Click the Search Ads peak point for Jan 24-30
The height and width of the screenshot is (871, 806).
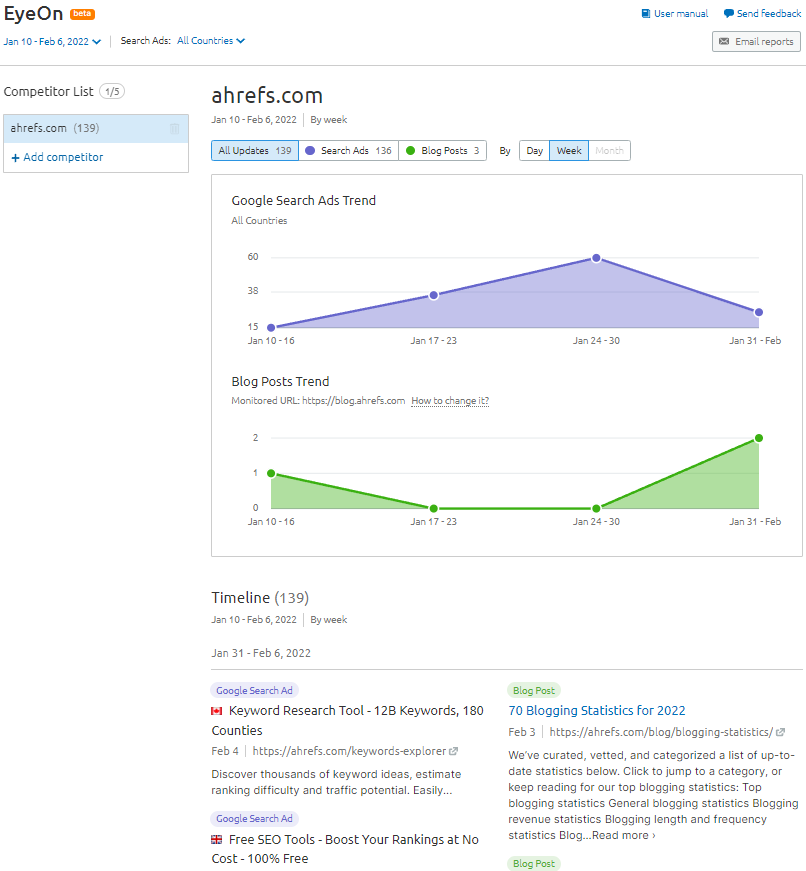point(596,258)
